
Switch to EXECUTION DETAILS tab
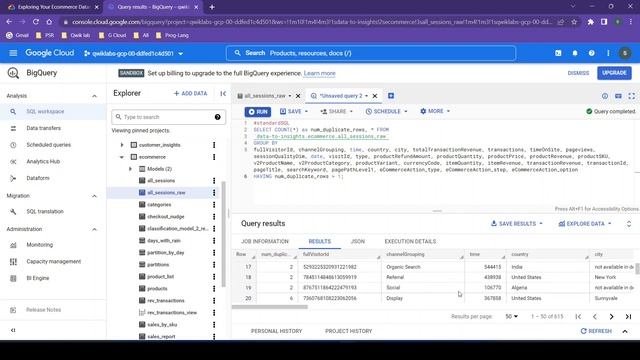[410, 241]
